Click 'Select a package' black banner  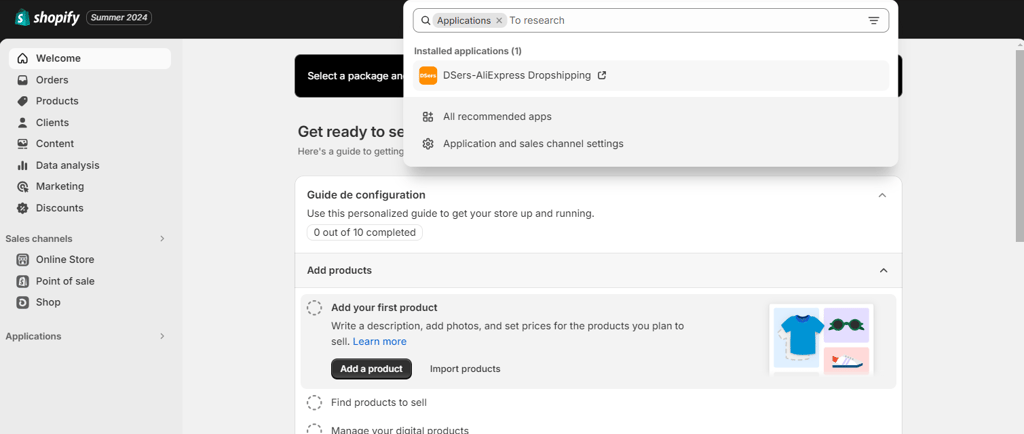[x=349, y=76]
